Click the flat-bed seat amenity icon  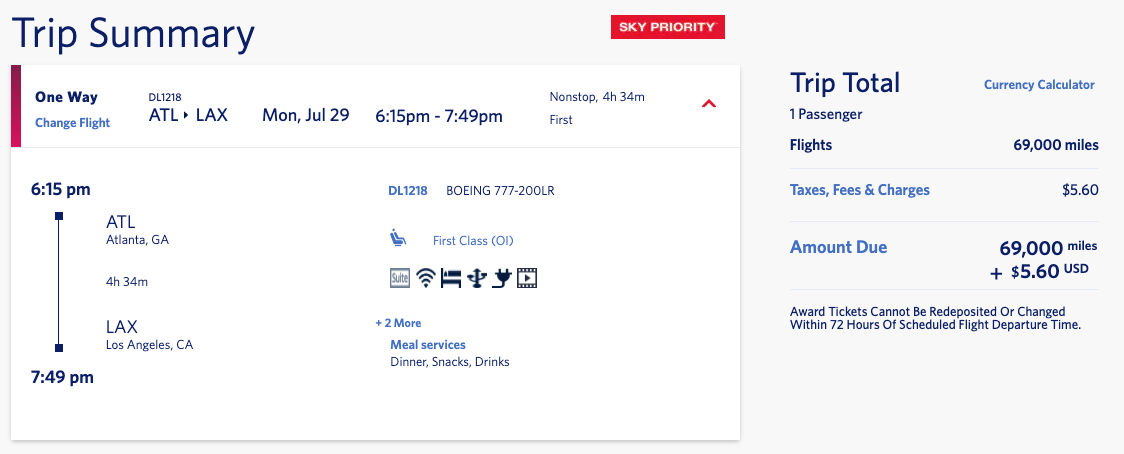click(x=451, y=278)
